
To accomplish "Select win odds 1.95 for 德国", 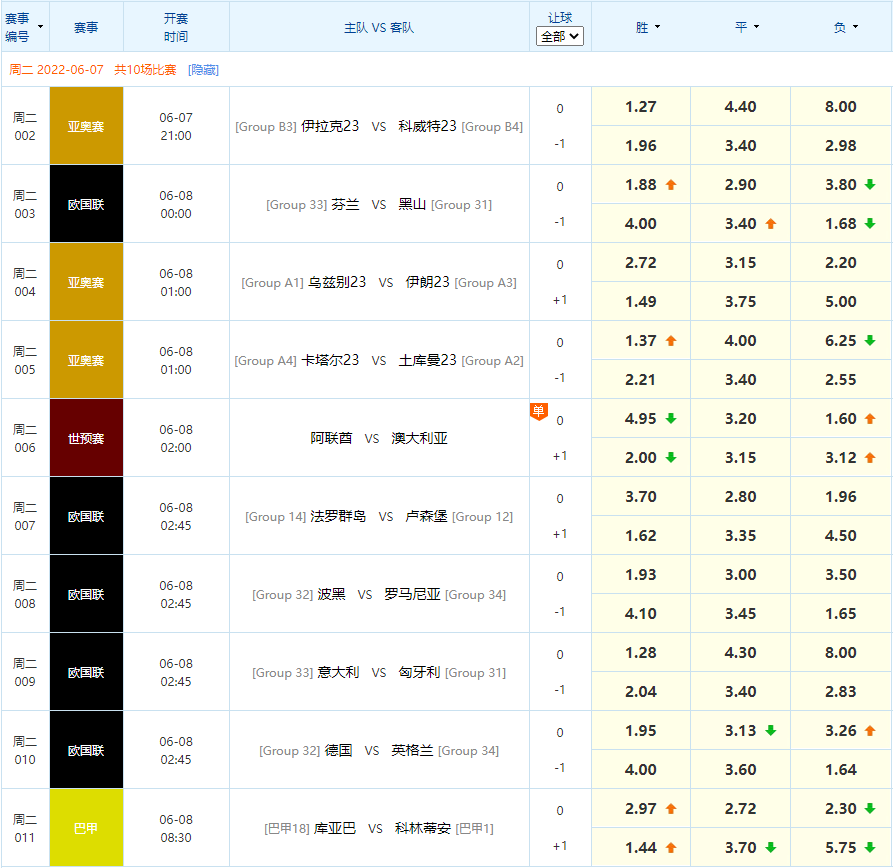I will [x=641, y=731].
